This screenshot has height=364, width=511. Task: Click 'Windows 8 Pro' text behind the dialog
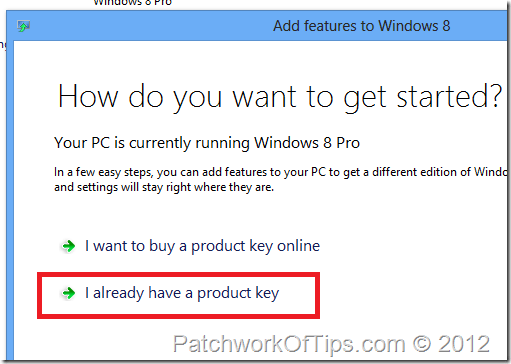click(x=133, y=3)
